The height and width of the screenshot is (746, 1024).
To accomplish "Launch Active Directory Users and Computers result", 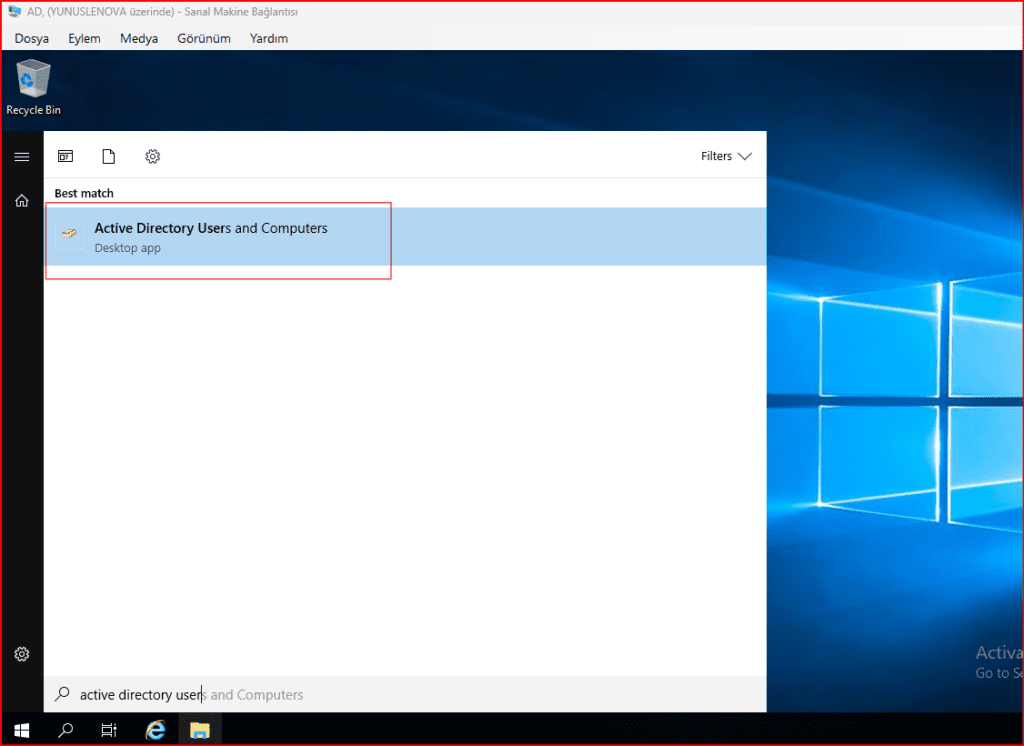I will [x=405, y=236].
